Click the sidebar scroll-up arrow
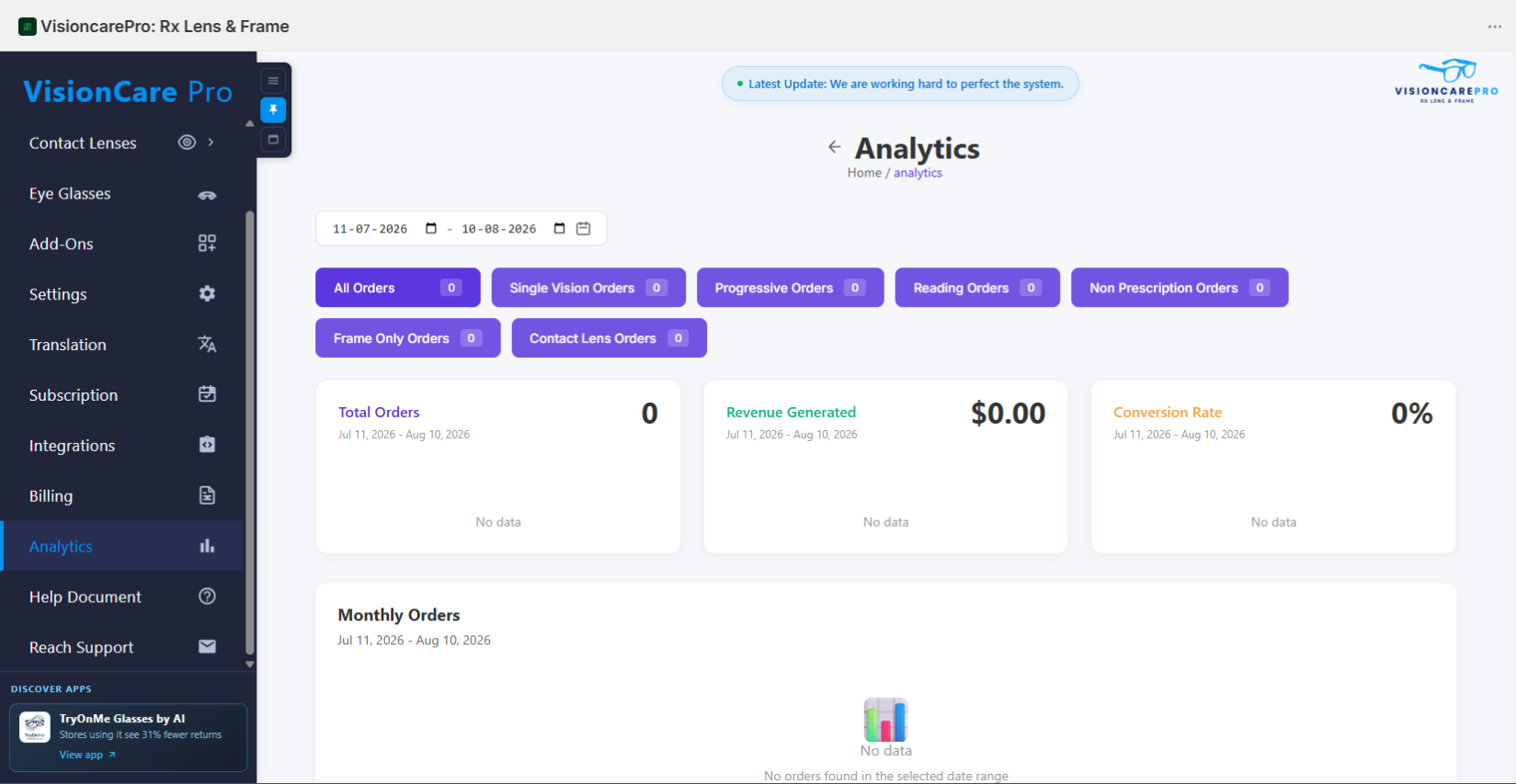Screen dimensions: 1516x784 click(250, 123)
